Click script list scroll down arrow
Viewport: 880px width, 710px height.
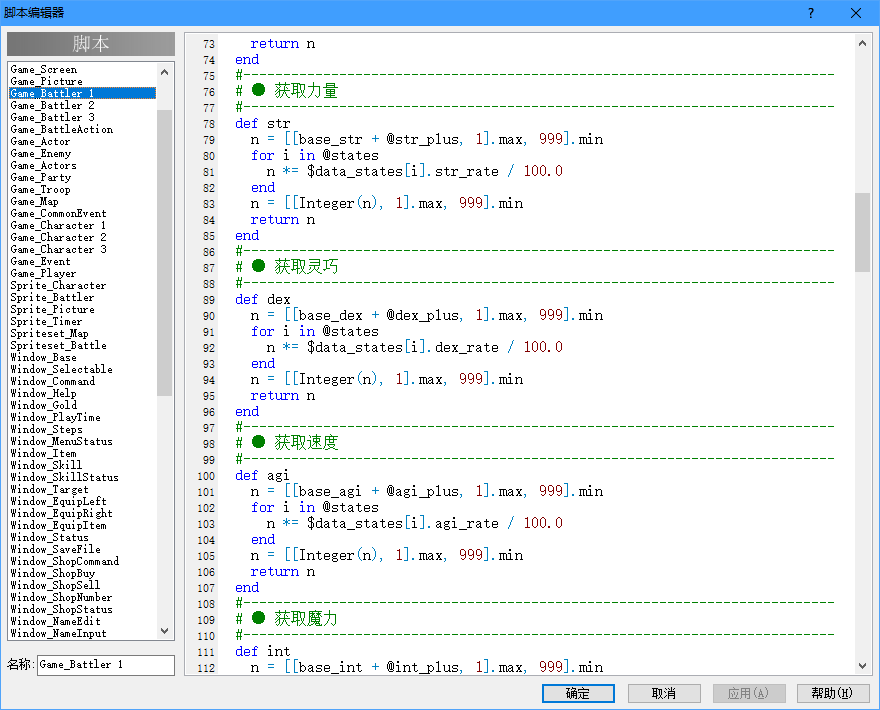point(164,631)
